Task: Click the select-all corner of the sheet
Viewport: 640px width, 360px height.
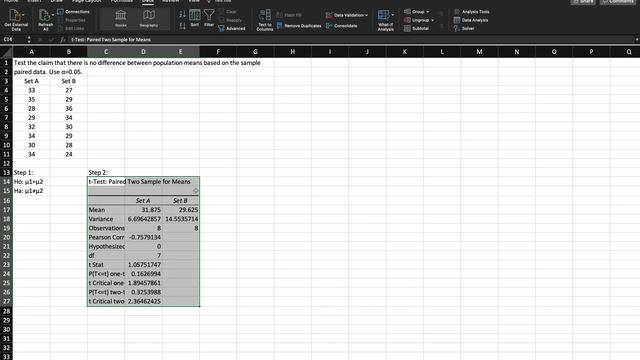Action: click(x=6, y=52)
